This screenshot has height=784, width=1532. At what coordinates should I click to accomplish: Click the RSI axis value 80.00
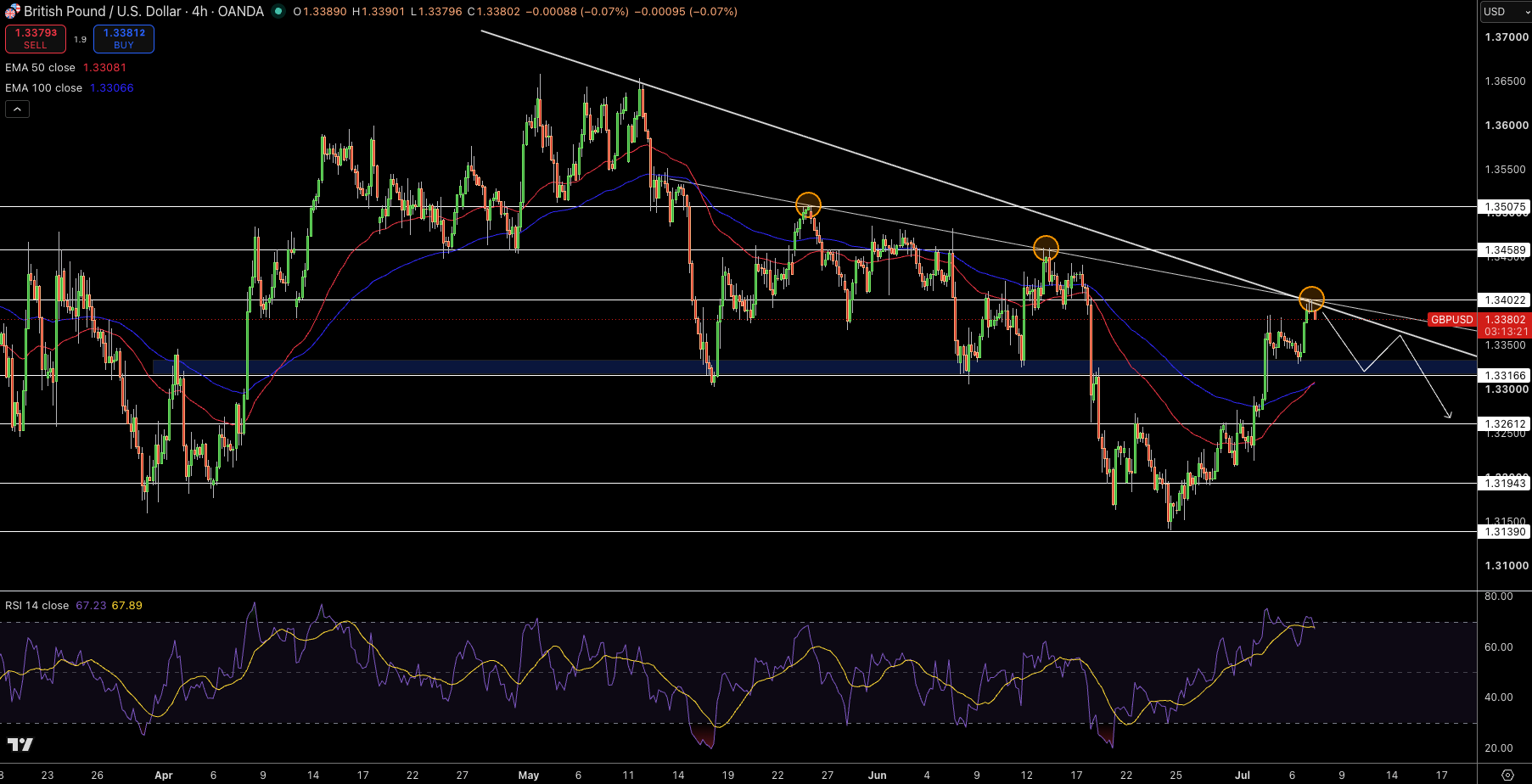click(1499, 596)
